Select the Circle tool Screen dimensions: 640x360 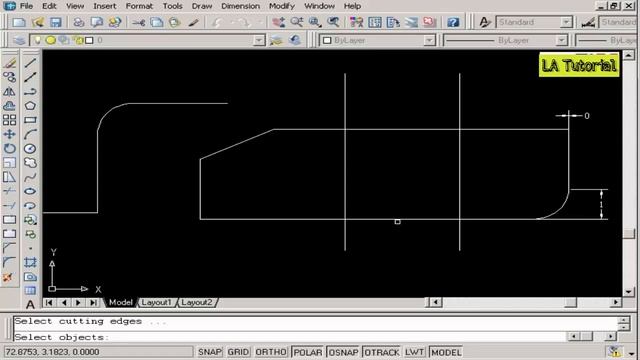pyautogui.click(x=30, y=149)
